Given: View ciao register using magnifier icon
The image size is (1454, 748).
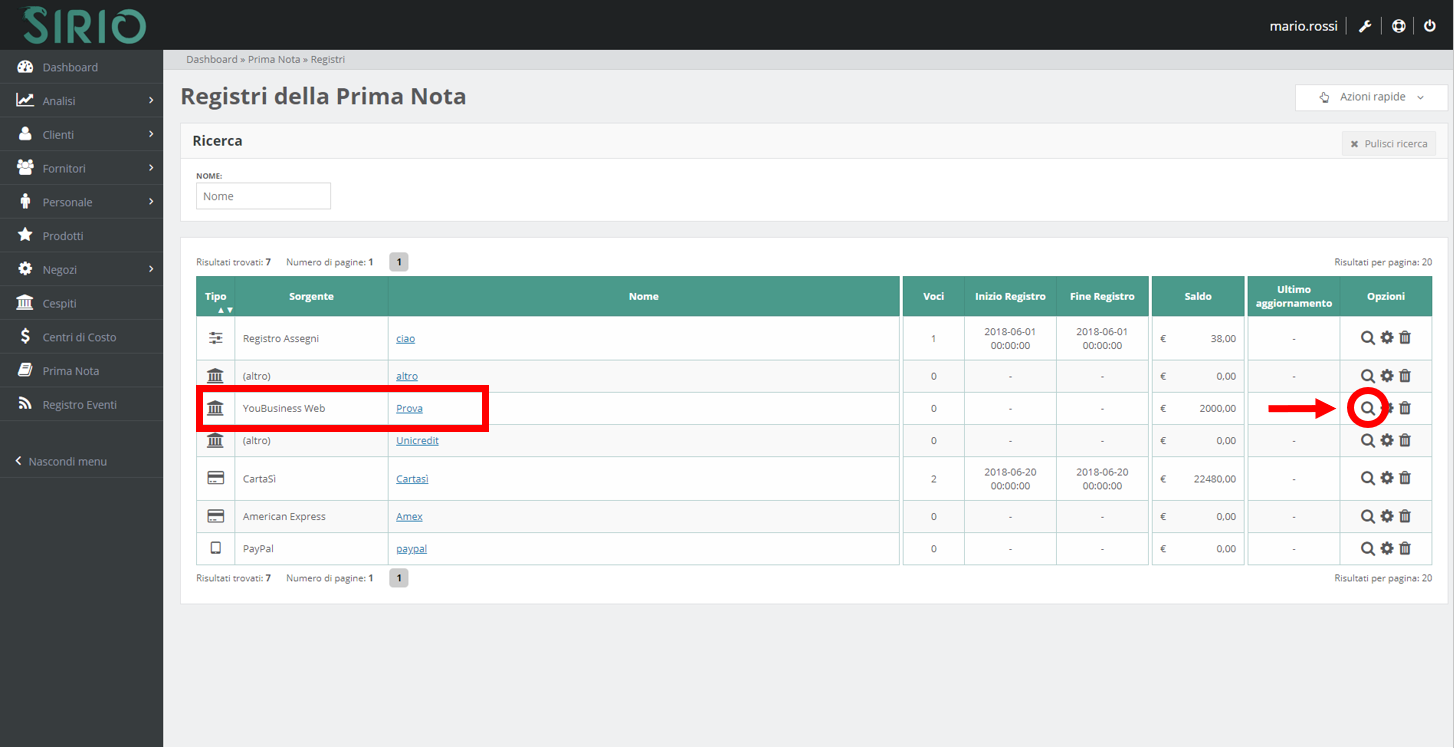Looking at the screenshot, I should coord(1367,338).
